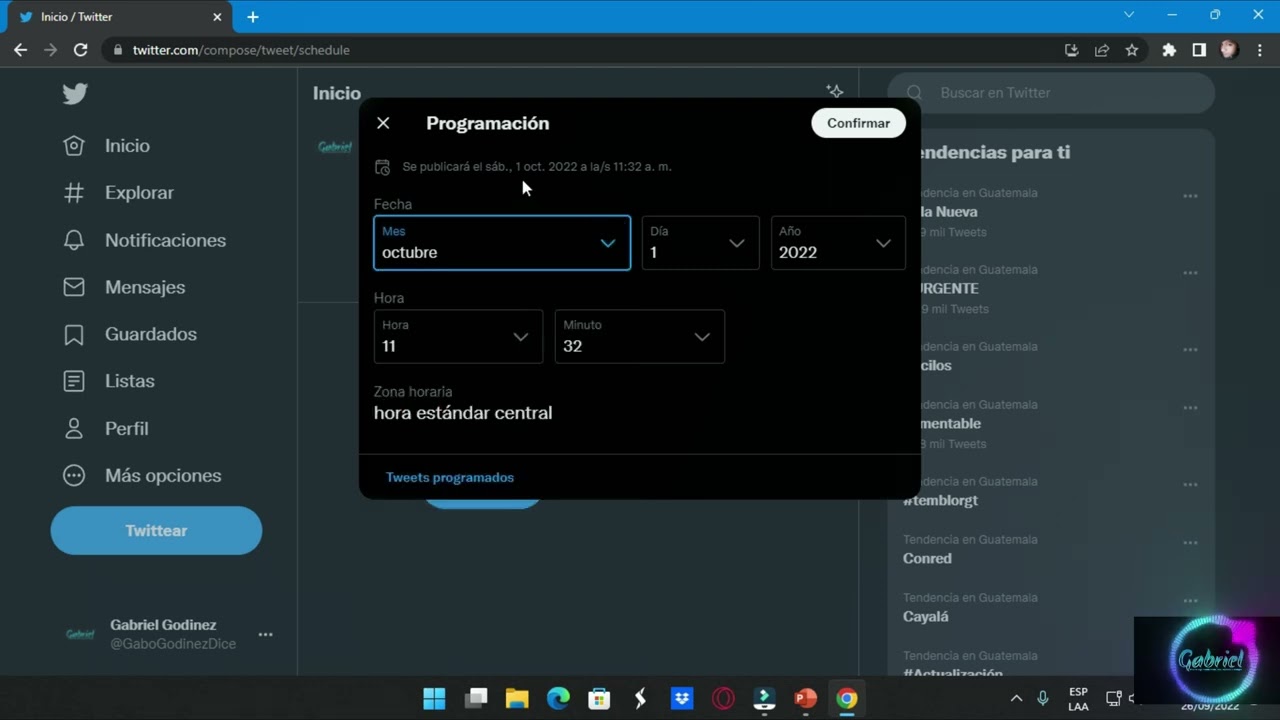Open a new Chrome tab

click(x=253, y=17)
